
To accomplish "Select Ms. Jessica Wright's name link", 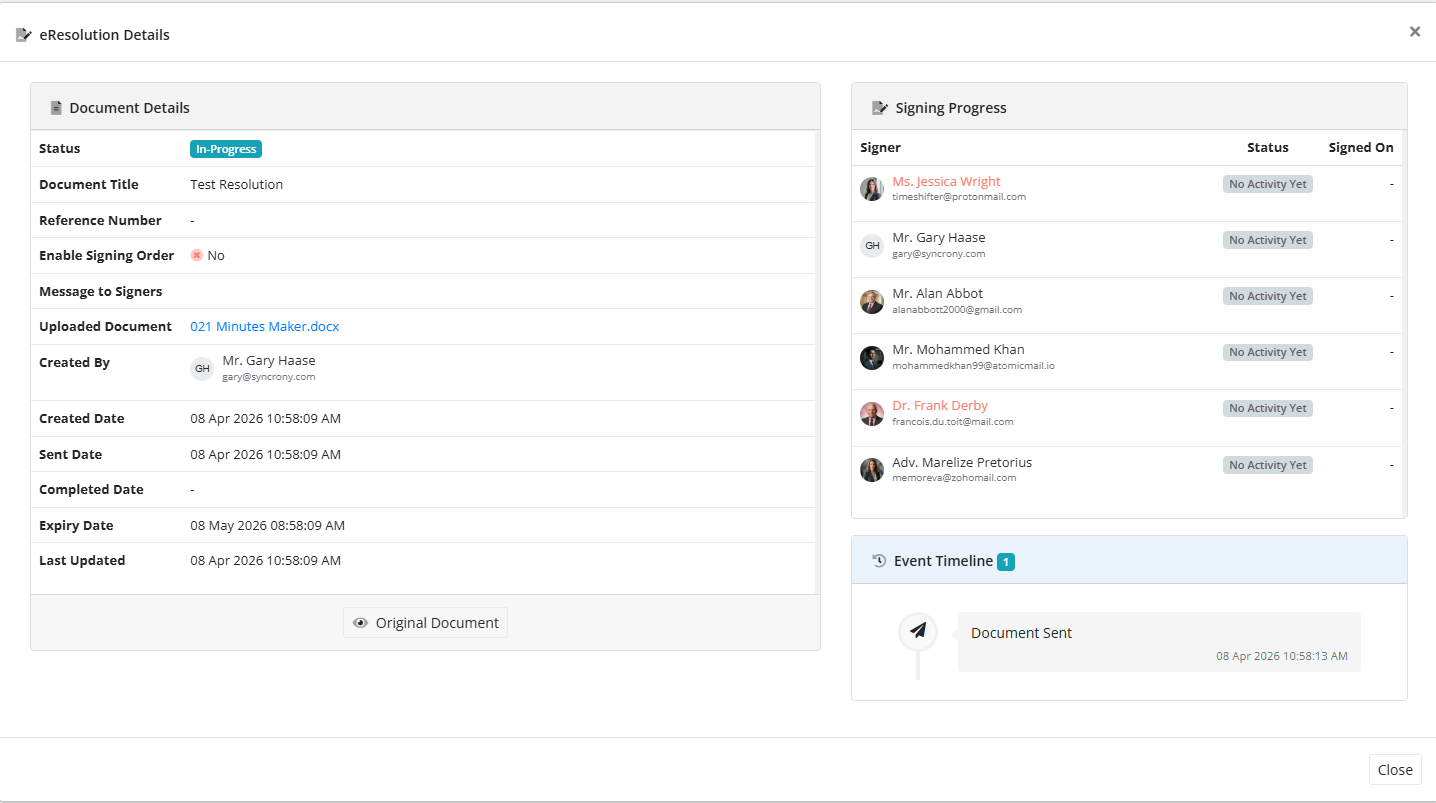I will (946, 181).
